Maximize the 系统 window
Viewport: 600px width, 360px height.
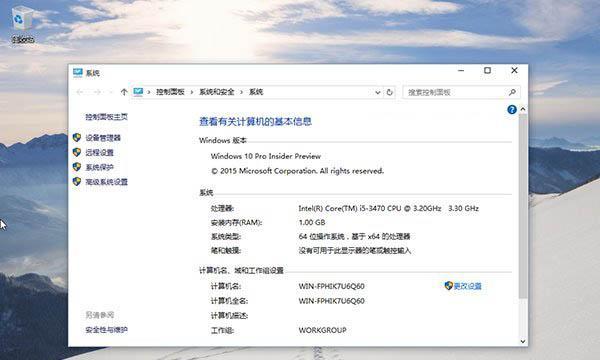[488, 71]
